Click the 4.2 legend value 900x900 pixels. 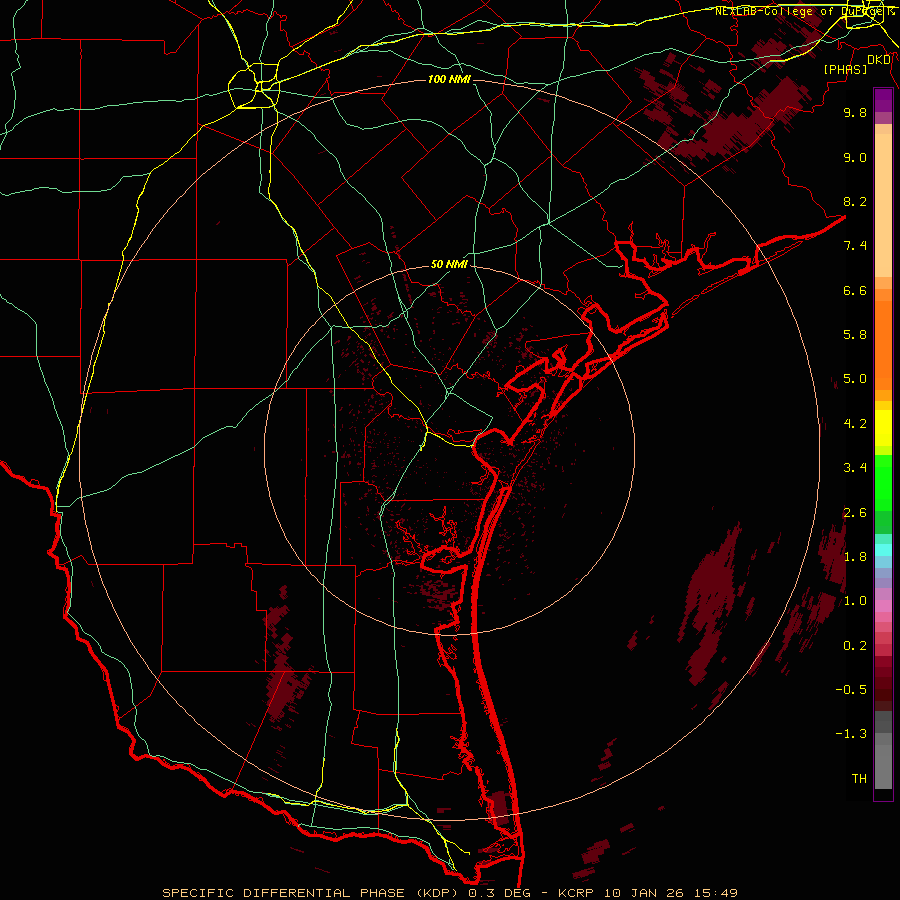855,424
